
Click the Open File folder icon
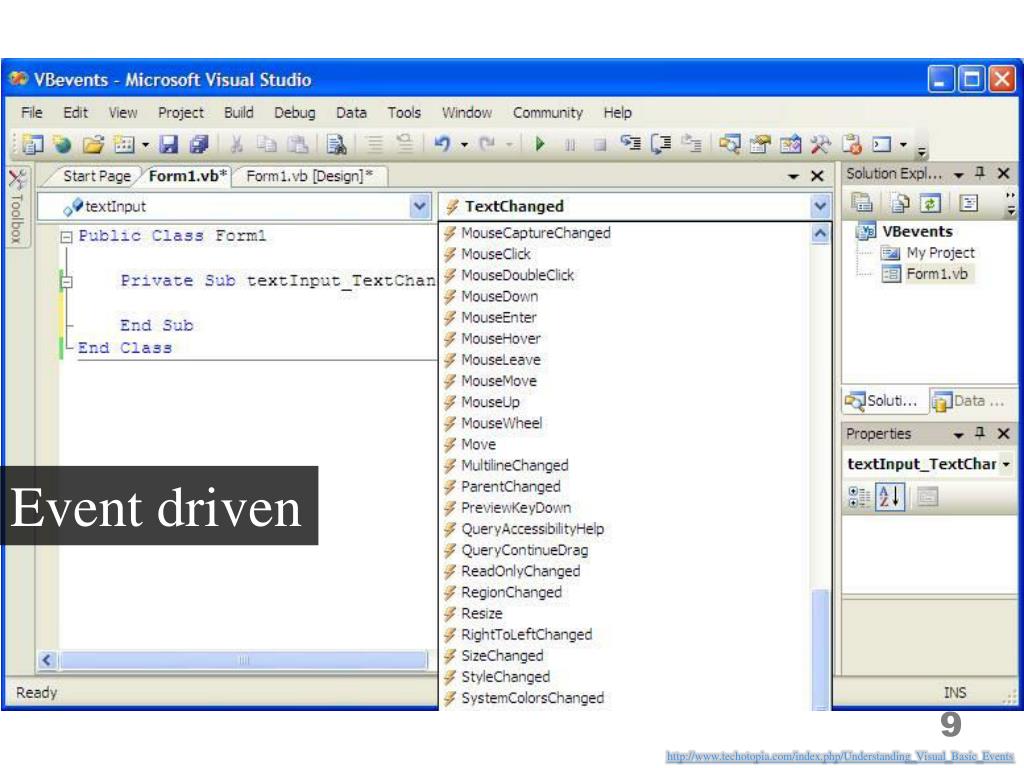coord(93,144)
